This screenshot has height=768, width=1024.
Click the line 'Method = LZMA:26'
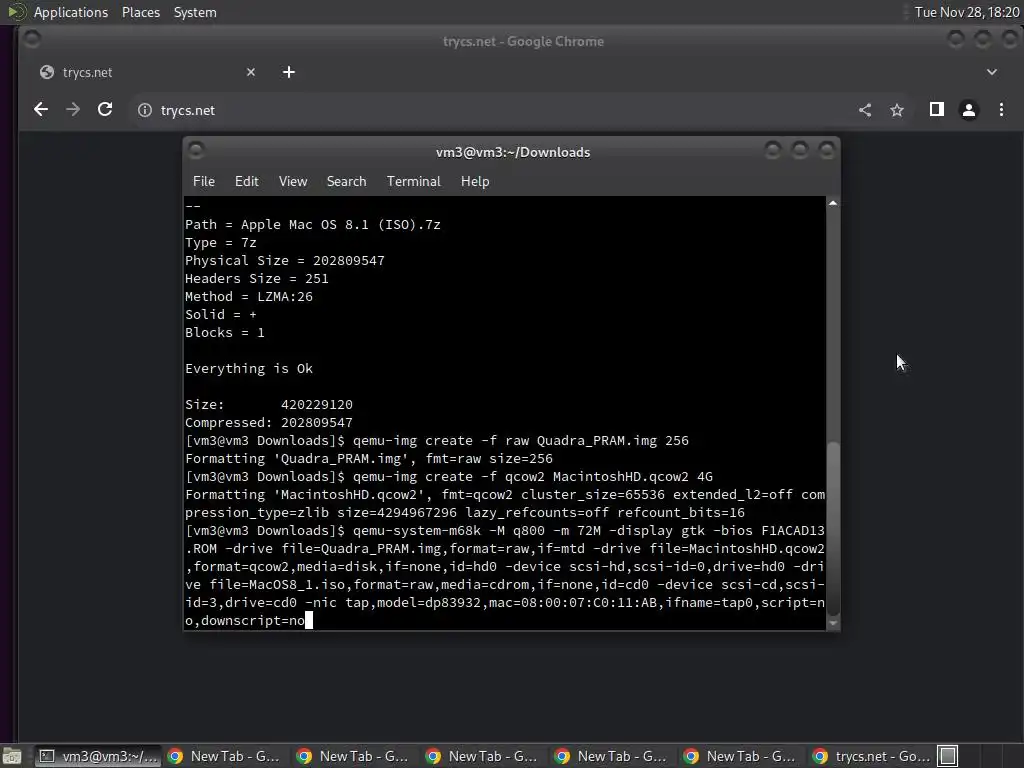click(249, 296)
